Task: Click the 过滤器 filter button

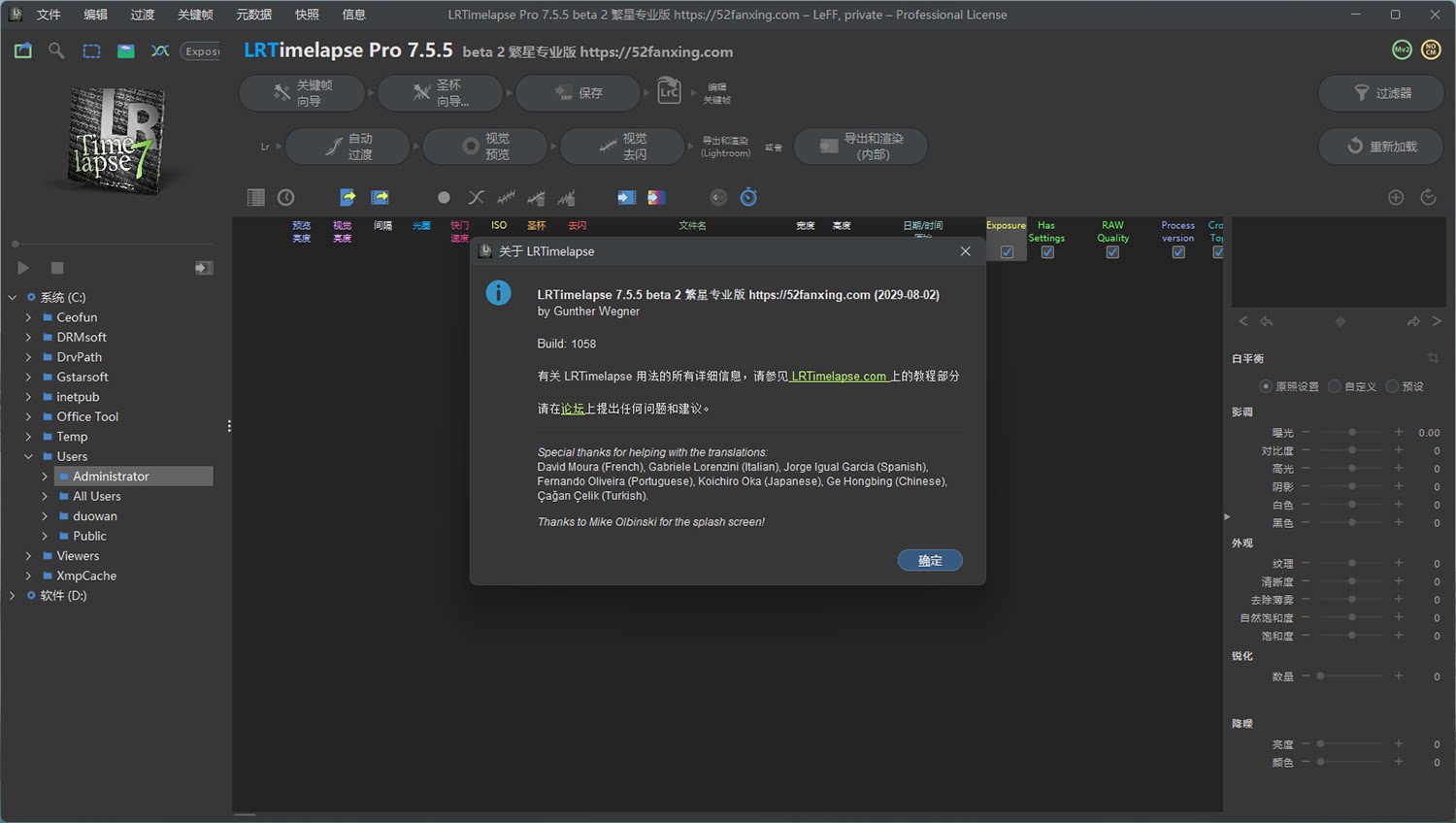Action: (1380, 93)
